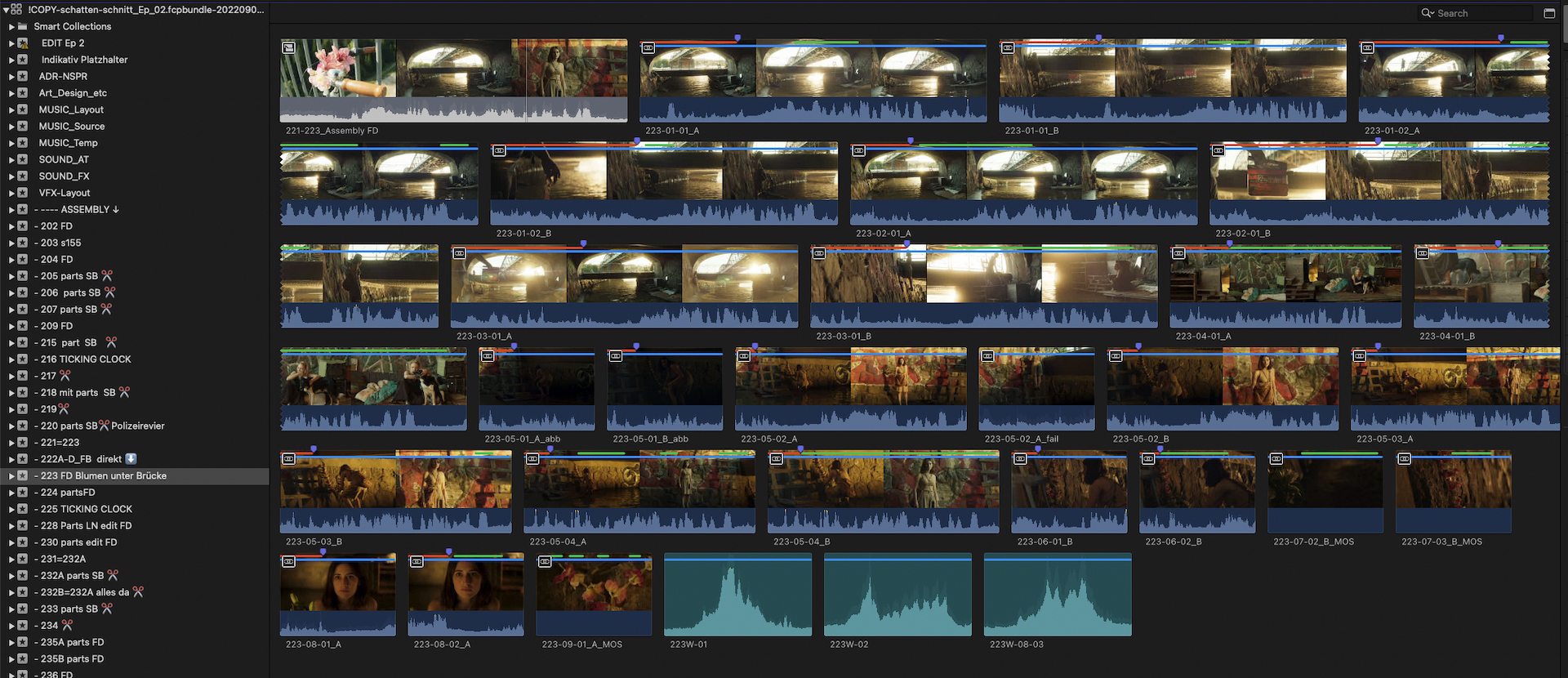Viewport: 1568px width, 678px height.
Task: Click the warning event icon for EDIT Ep 2
Action: click(x=23, y=43)
